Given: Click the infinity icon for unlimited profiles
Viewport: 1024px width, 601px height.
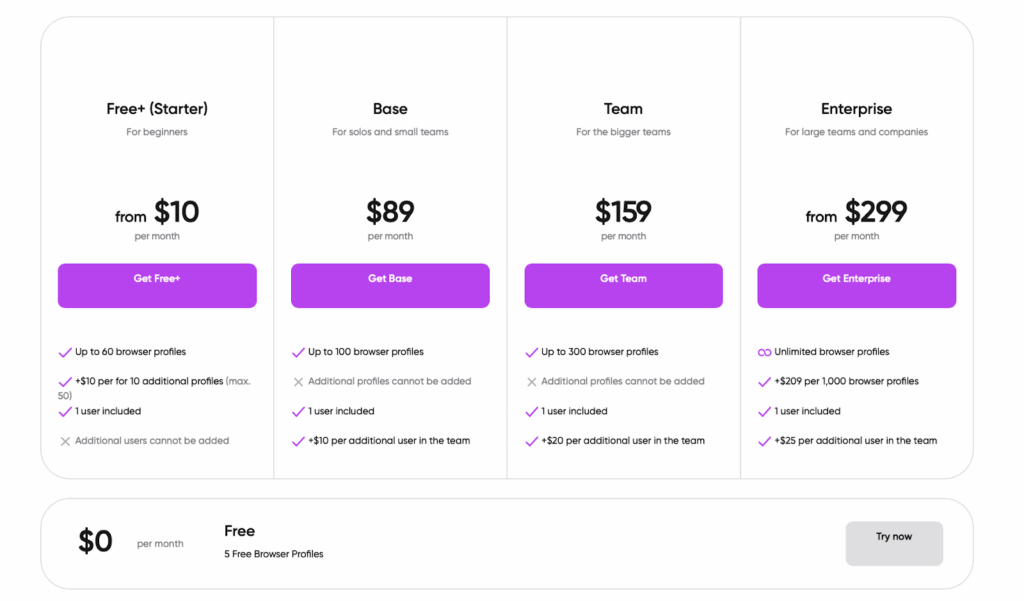Looking at the screenshot, I should (765, 353).
